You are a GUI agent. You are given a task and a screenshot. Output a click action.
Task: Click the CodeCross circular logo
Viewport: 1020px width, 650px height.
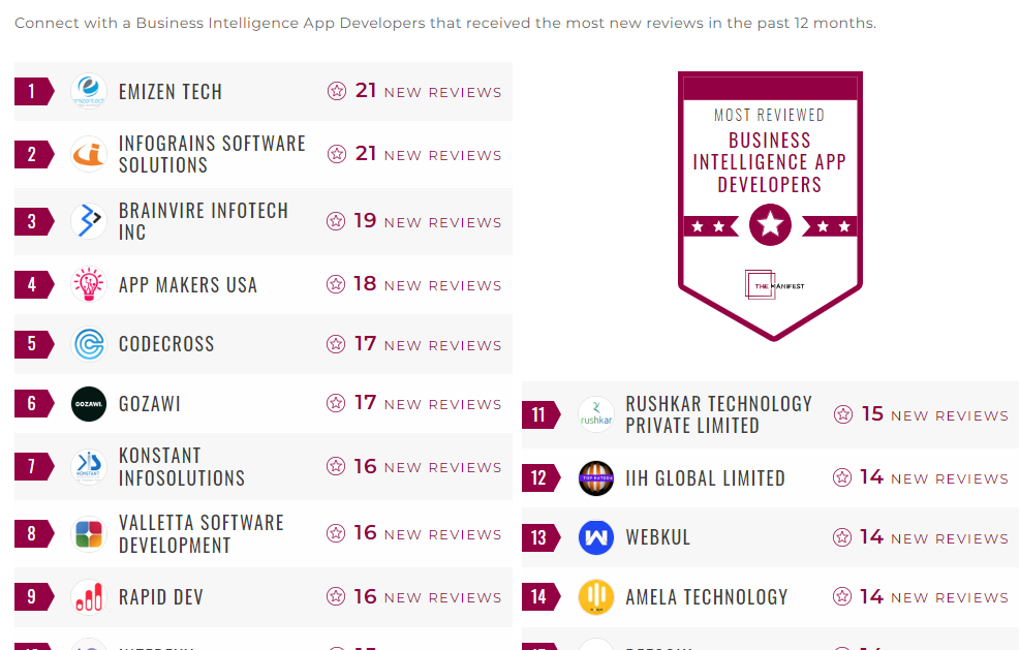click(89, 344)
